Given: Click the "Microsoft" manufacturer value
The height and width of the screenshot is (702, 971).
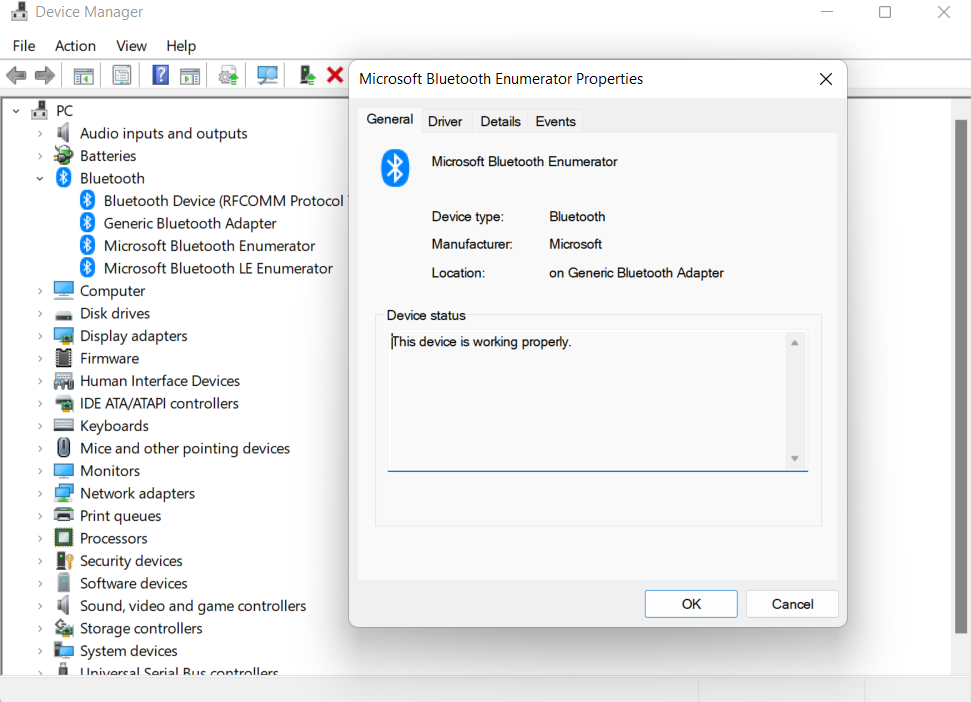Looking at the screenshot, I should click(x=575, y=245).
